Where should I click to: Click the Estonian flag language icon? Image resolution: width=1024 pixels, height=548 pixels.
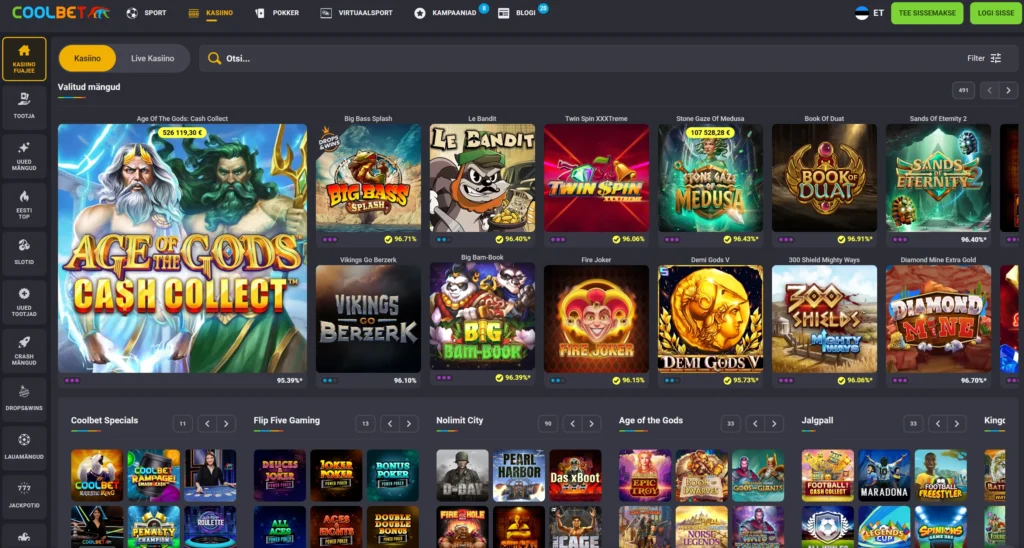[862, 13]
